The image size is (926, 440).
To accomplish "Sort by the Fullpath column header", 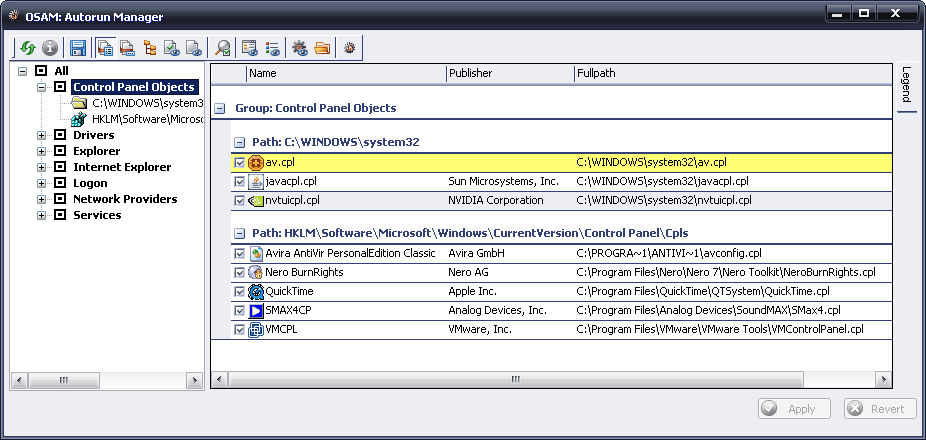I will tap(732, 73).
